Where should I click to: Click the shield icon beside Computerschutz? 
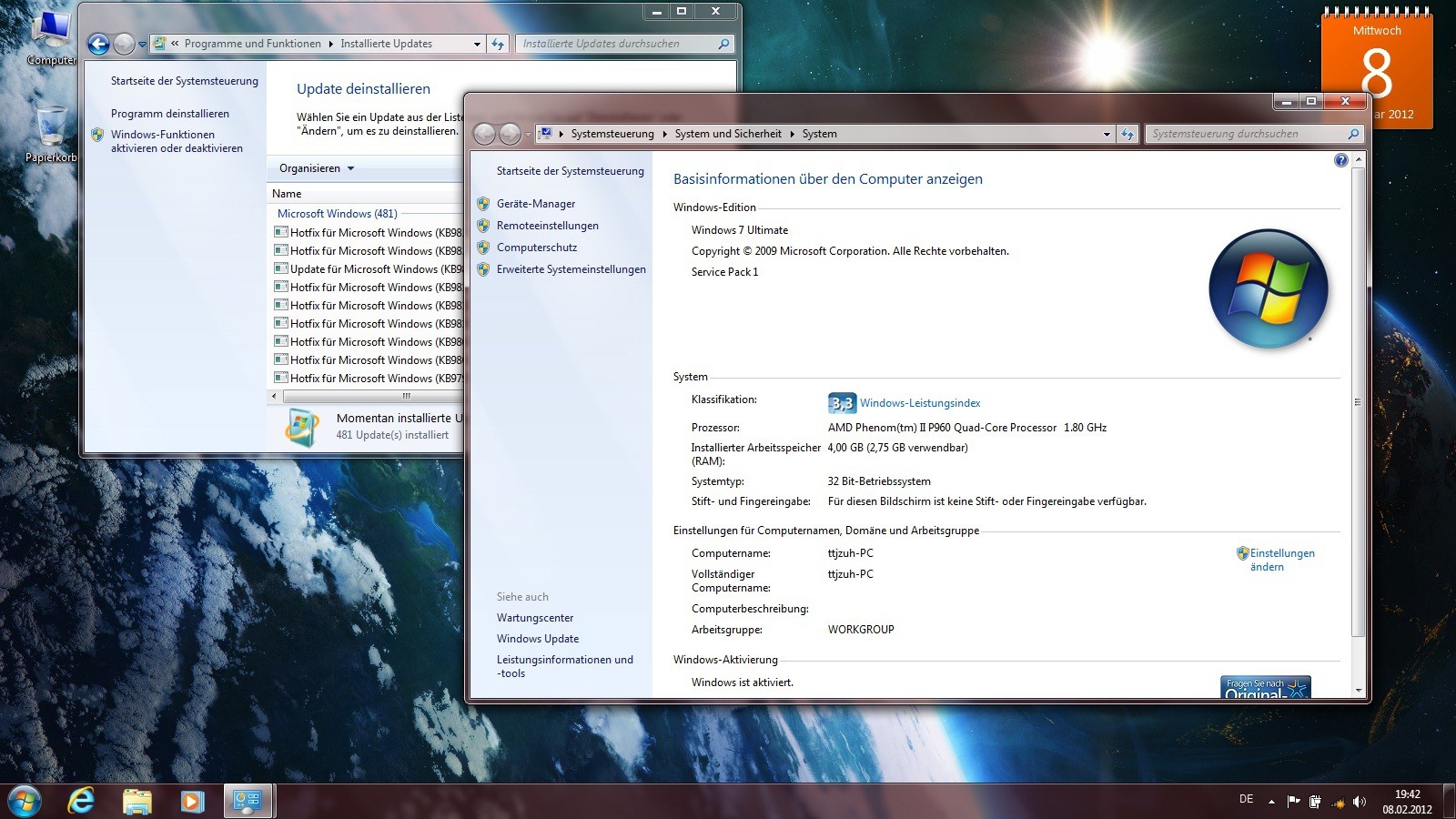(483, 248)
